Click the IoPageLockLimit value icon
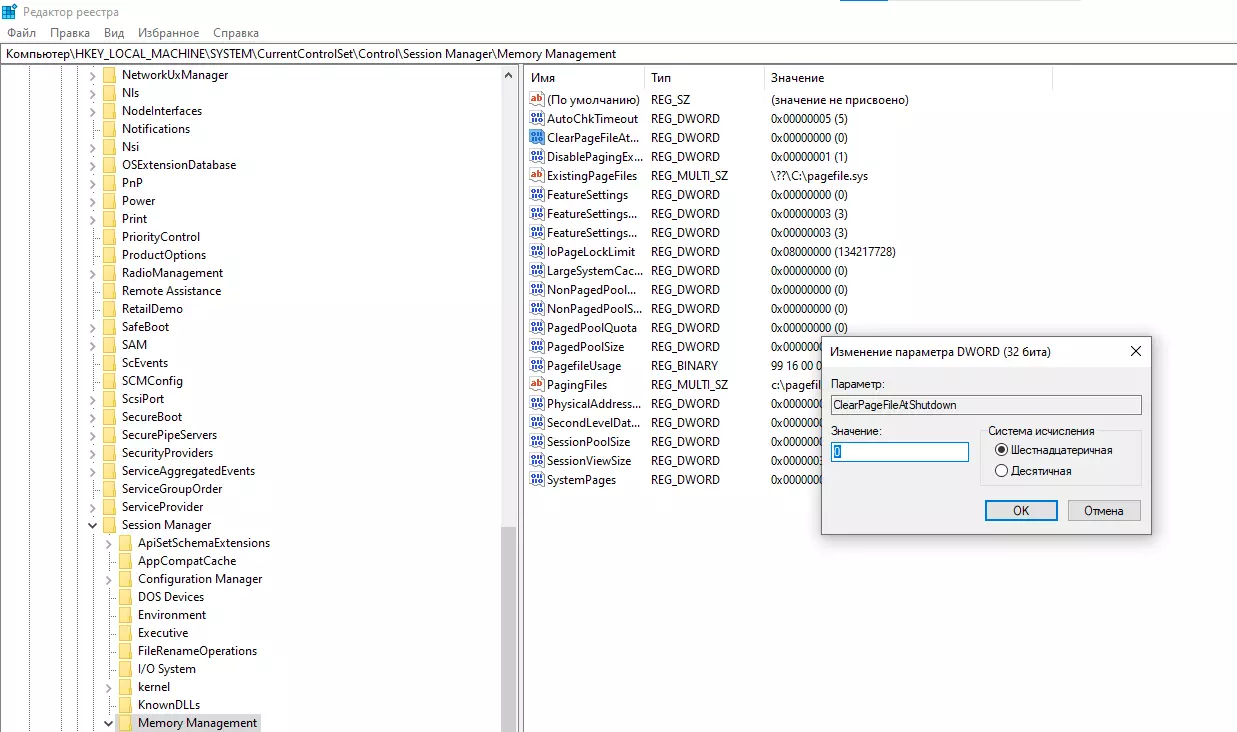The height and width of the screenshot is (732, 1237). coord(536,252)
